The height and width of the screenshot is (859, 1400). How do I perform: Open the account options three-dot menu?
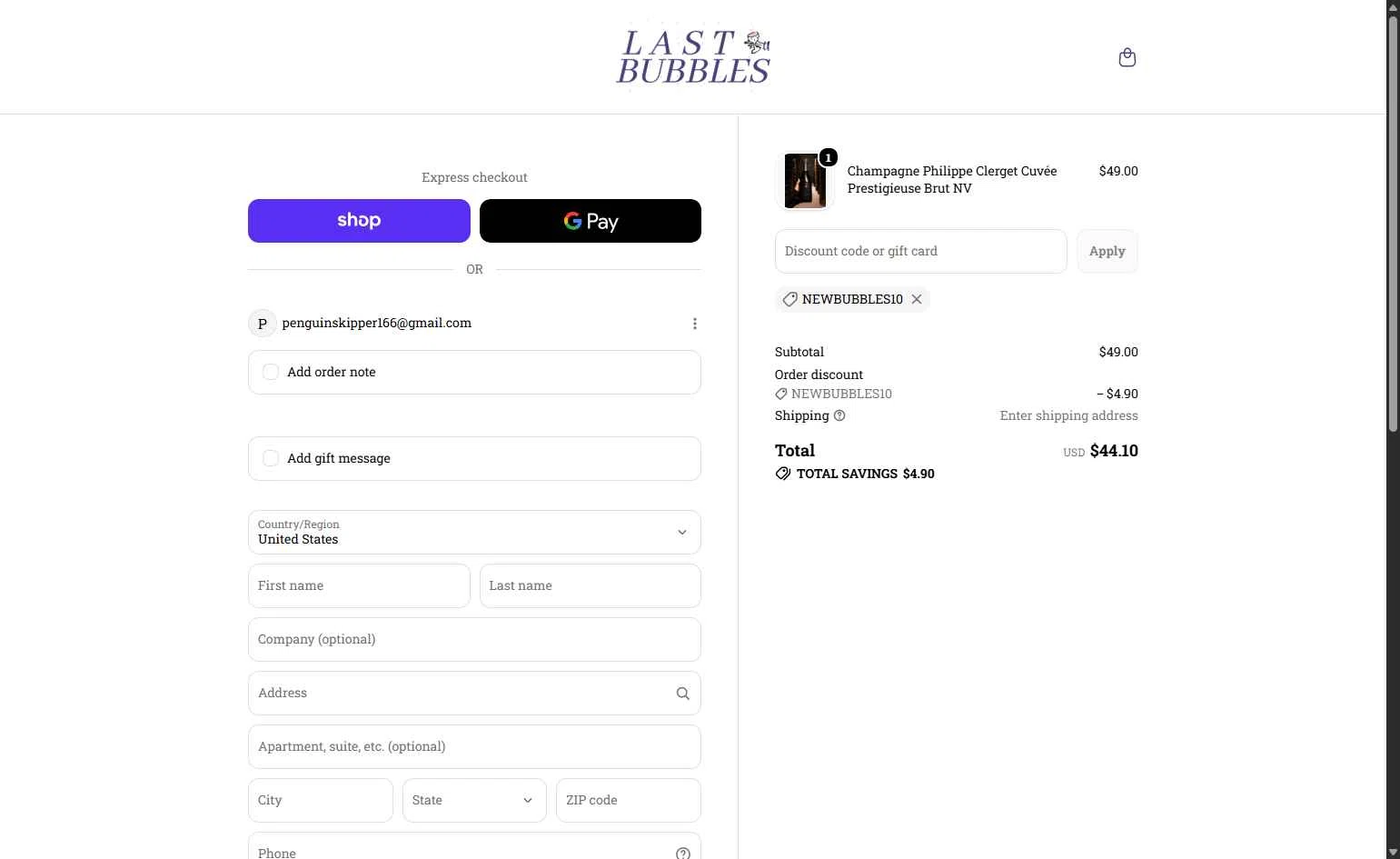tap(695, 324)
